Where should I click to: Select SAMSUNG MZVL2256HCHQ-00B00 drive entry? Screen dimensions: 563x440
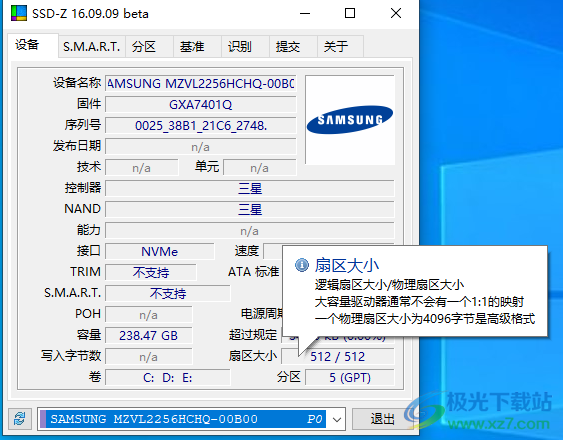[x=183, y=419]
